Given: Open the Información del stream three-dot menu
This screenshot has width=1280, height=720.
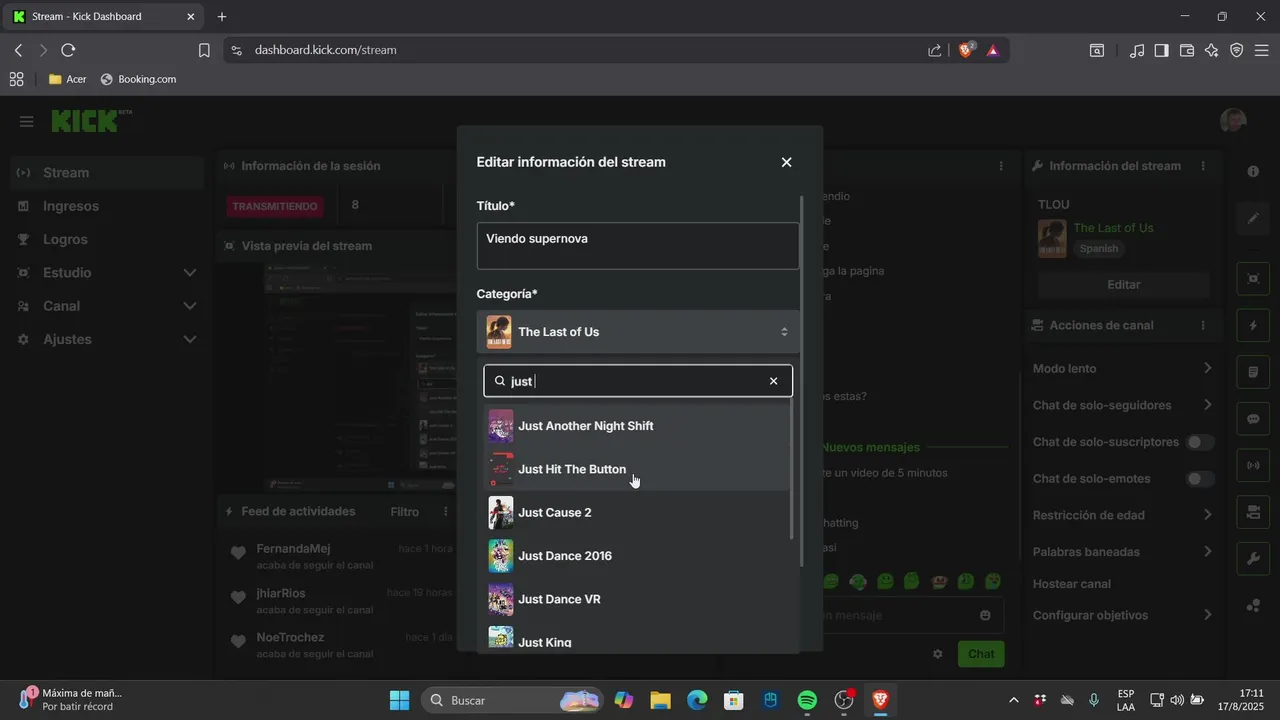Looking at the screenshot, I should point(1203,166).
